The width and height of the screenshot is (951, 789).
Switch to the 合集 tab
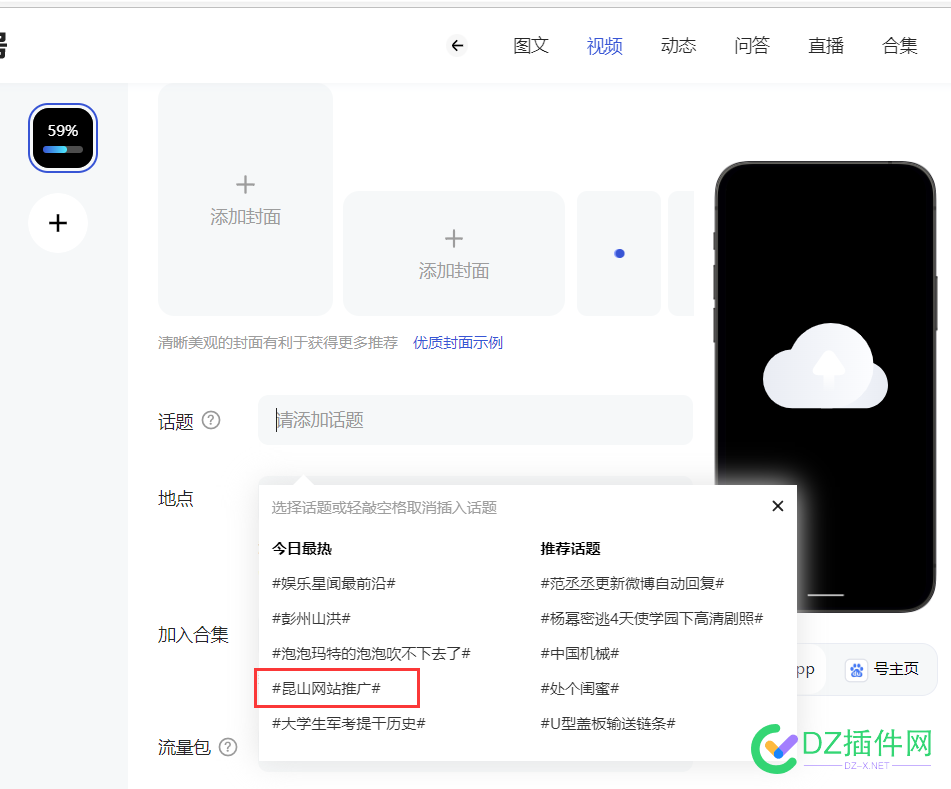point(898,45)
